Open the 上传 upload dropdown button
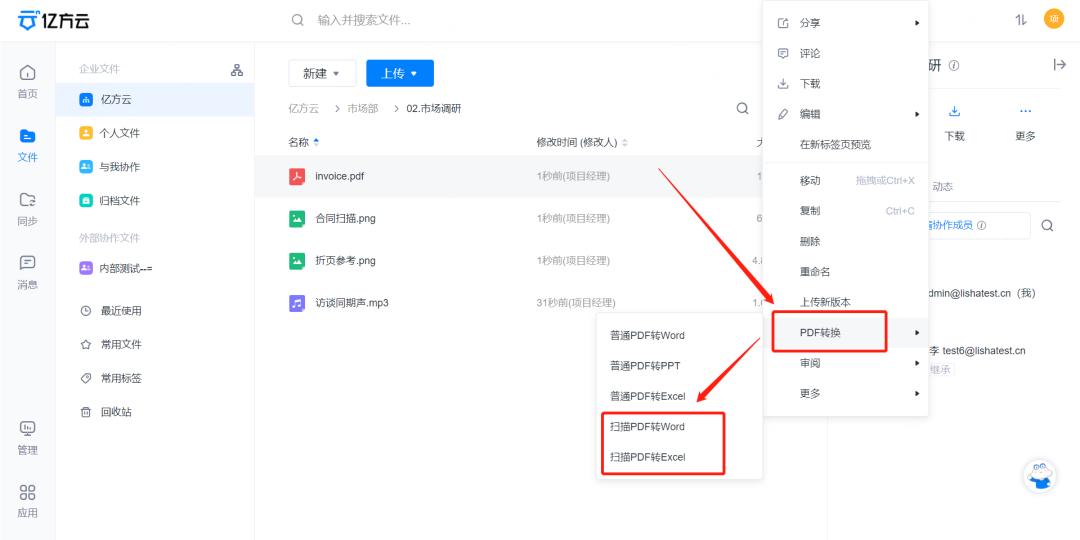 (400, 73)
